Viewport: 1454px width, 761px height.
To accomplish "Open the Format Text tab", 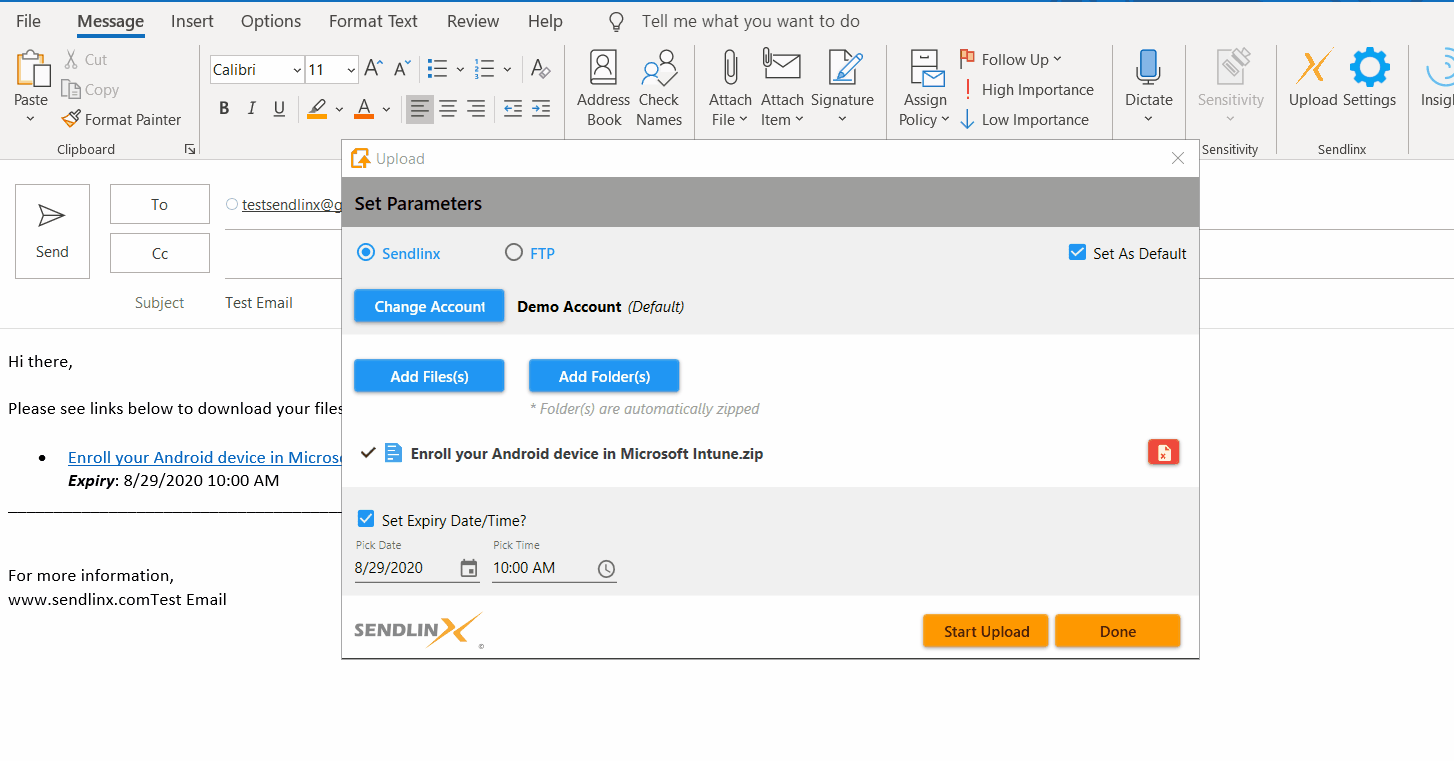I will point(374,21).
